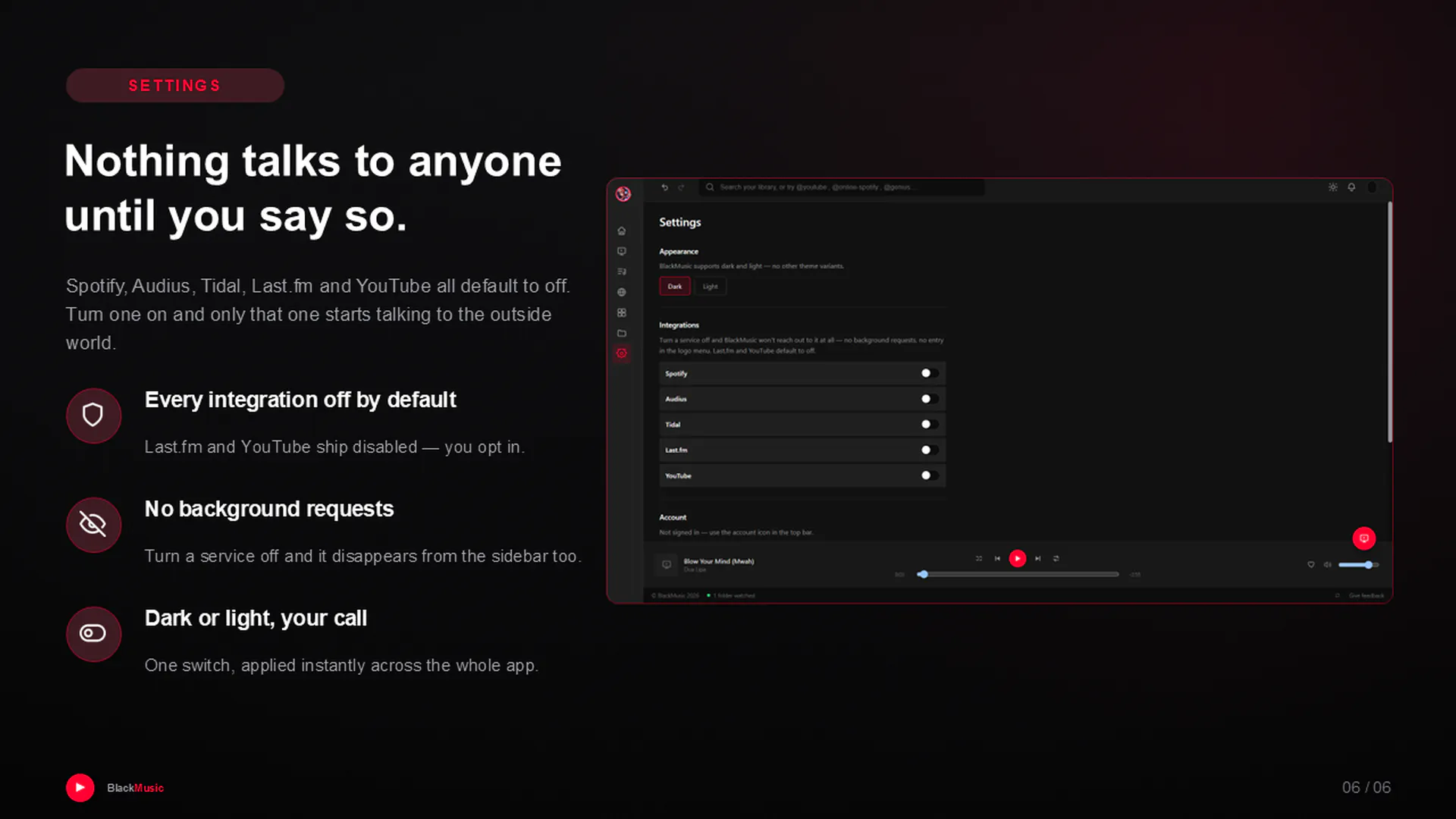Select the Light theme button
This screenshot has width=1456, height=819.
(711, 287)
